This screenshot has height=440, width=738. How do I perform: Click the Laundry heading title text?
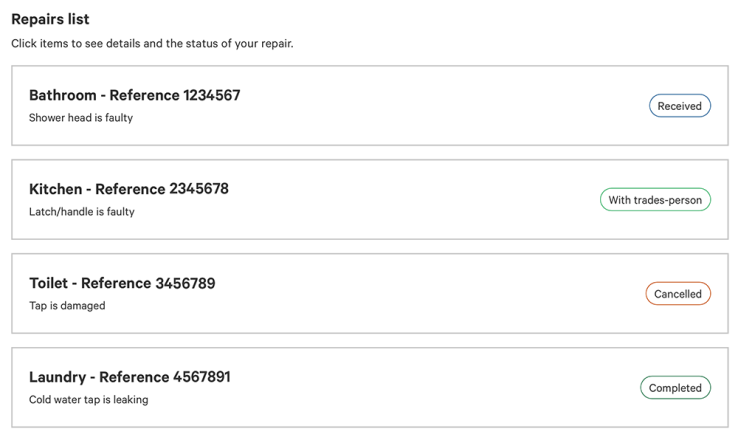(130, 377)
